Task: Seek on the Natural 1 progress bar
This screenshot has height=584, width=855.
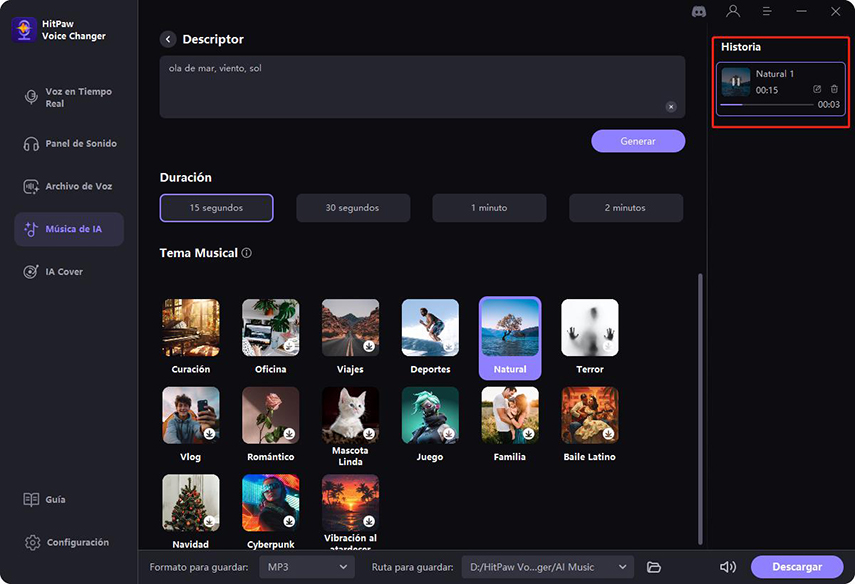Action: [768, 104]
